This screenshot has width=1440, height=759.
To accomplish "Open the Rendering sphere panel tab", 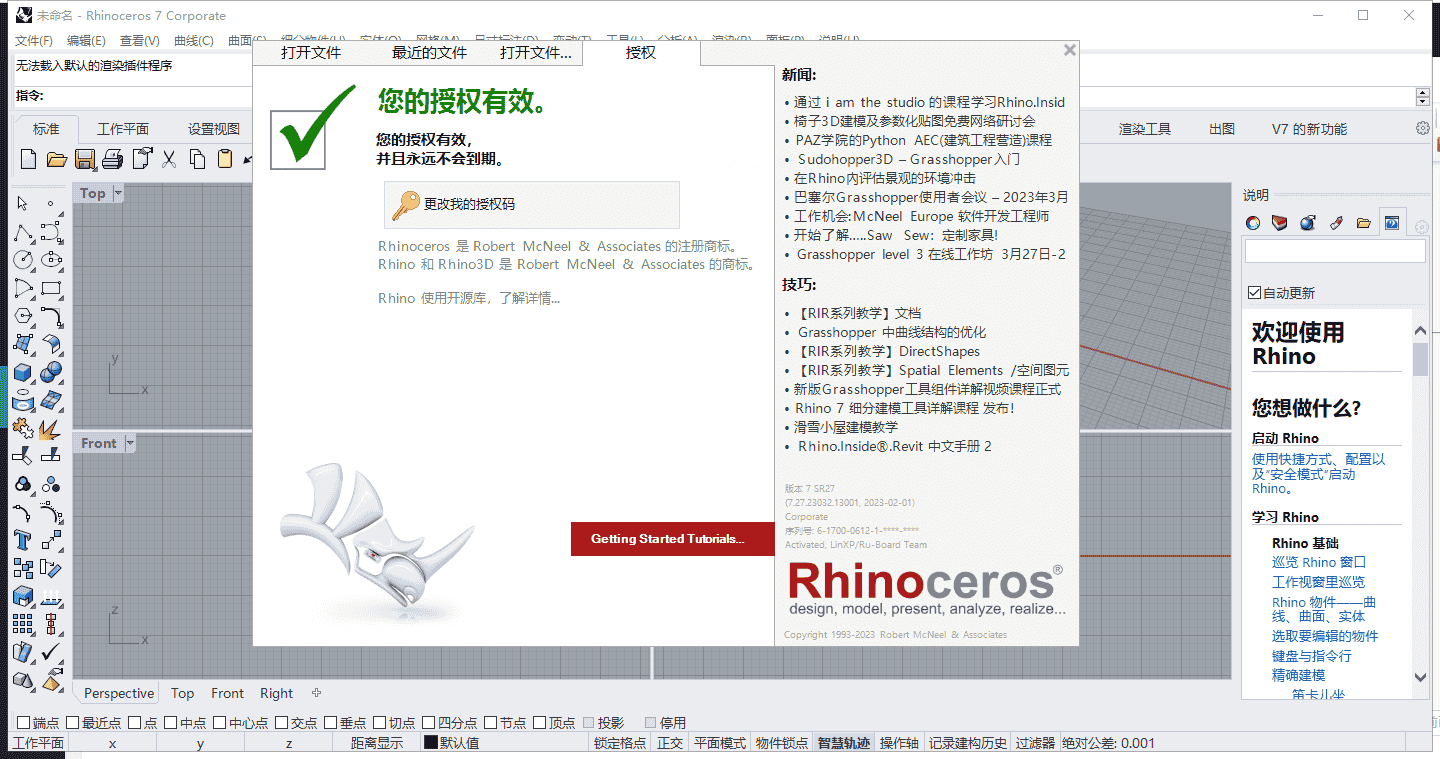I will [1308, 223].
